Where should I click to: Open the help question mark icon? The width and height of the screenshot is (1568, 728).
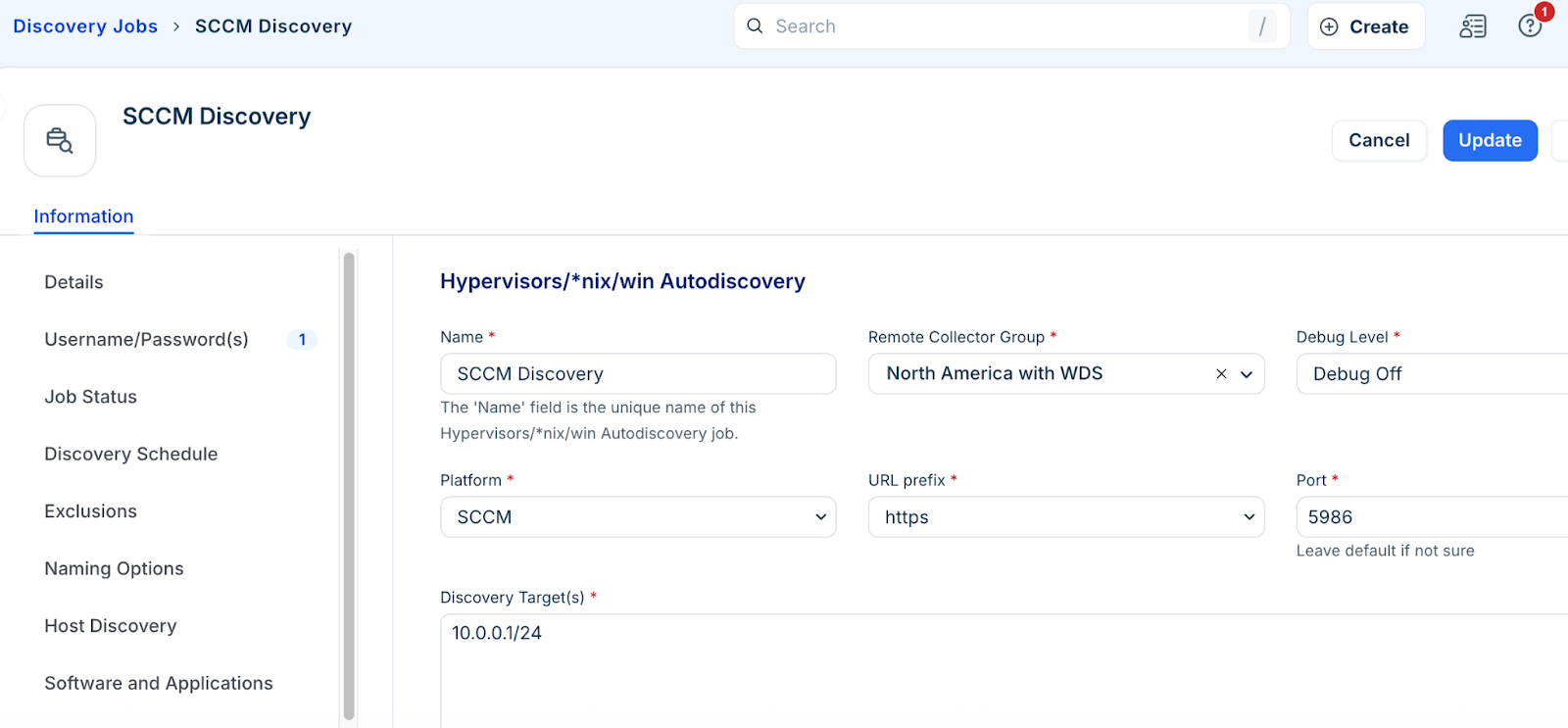(x=1529, y=26)
